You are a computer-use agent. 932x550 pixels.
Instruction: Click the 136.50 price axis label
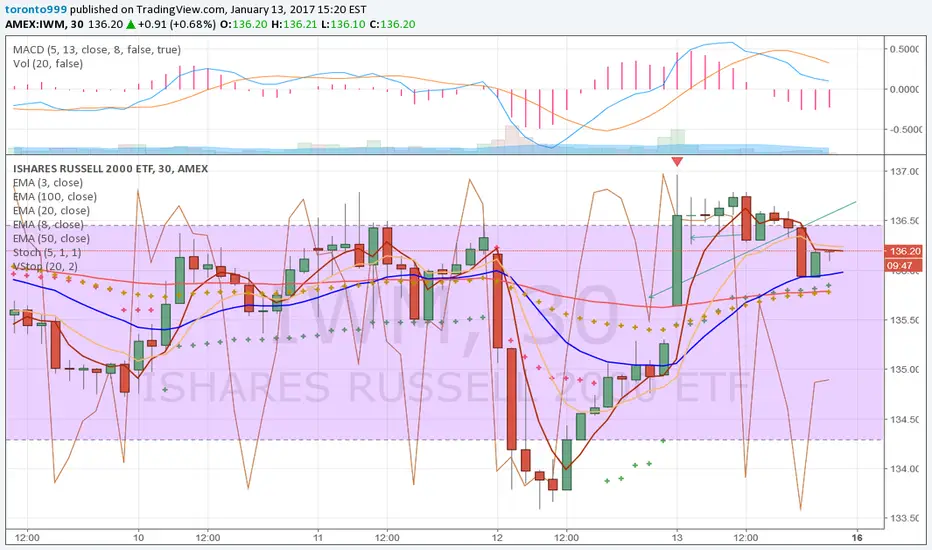pyautogui.click(x=904, y=221)
